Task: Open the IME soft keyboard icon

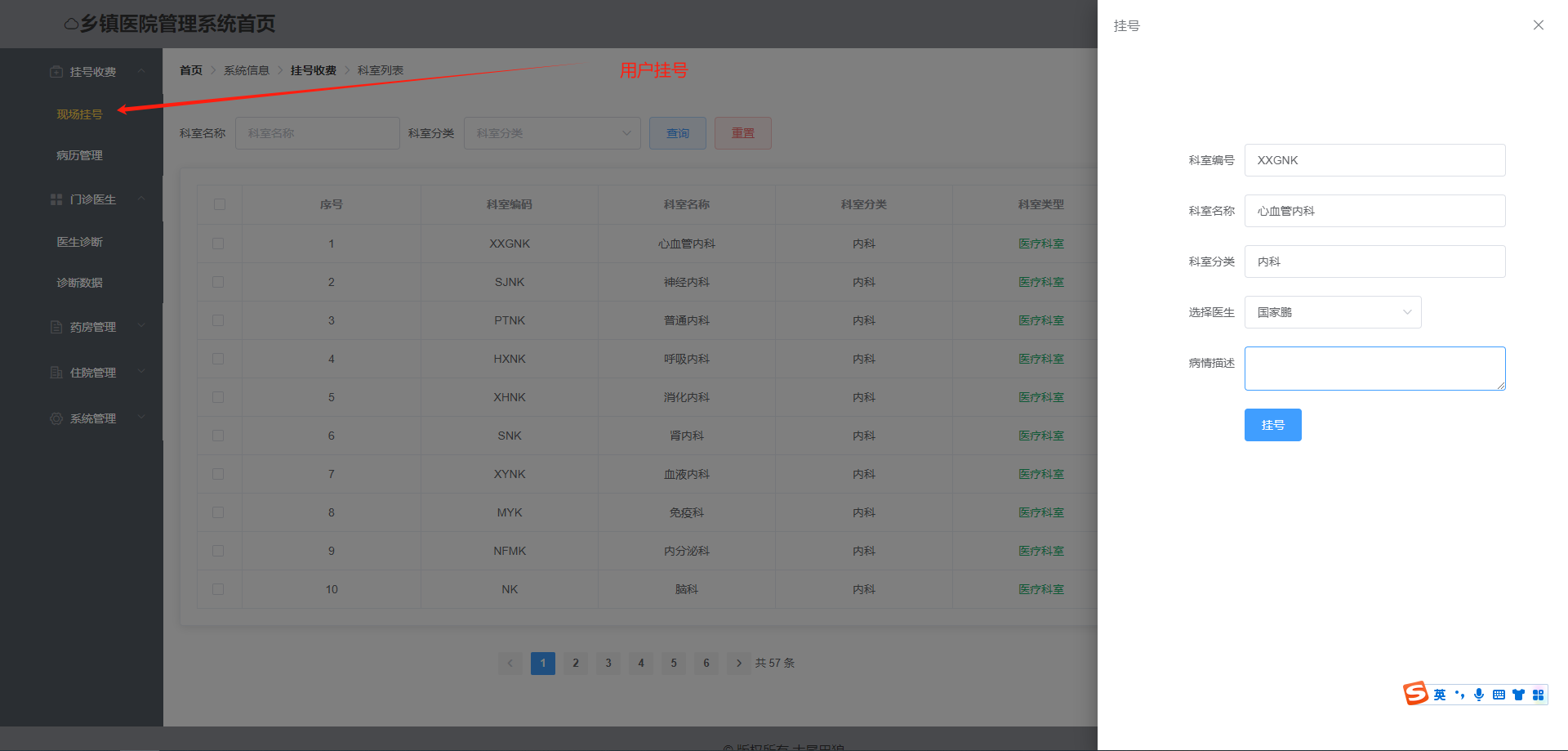Action: click(x=1499, y=695)
